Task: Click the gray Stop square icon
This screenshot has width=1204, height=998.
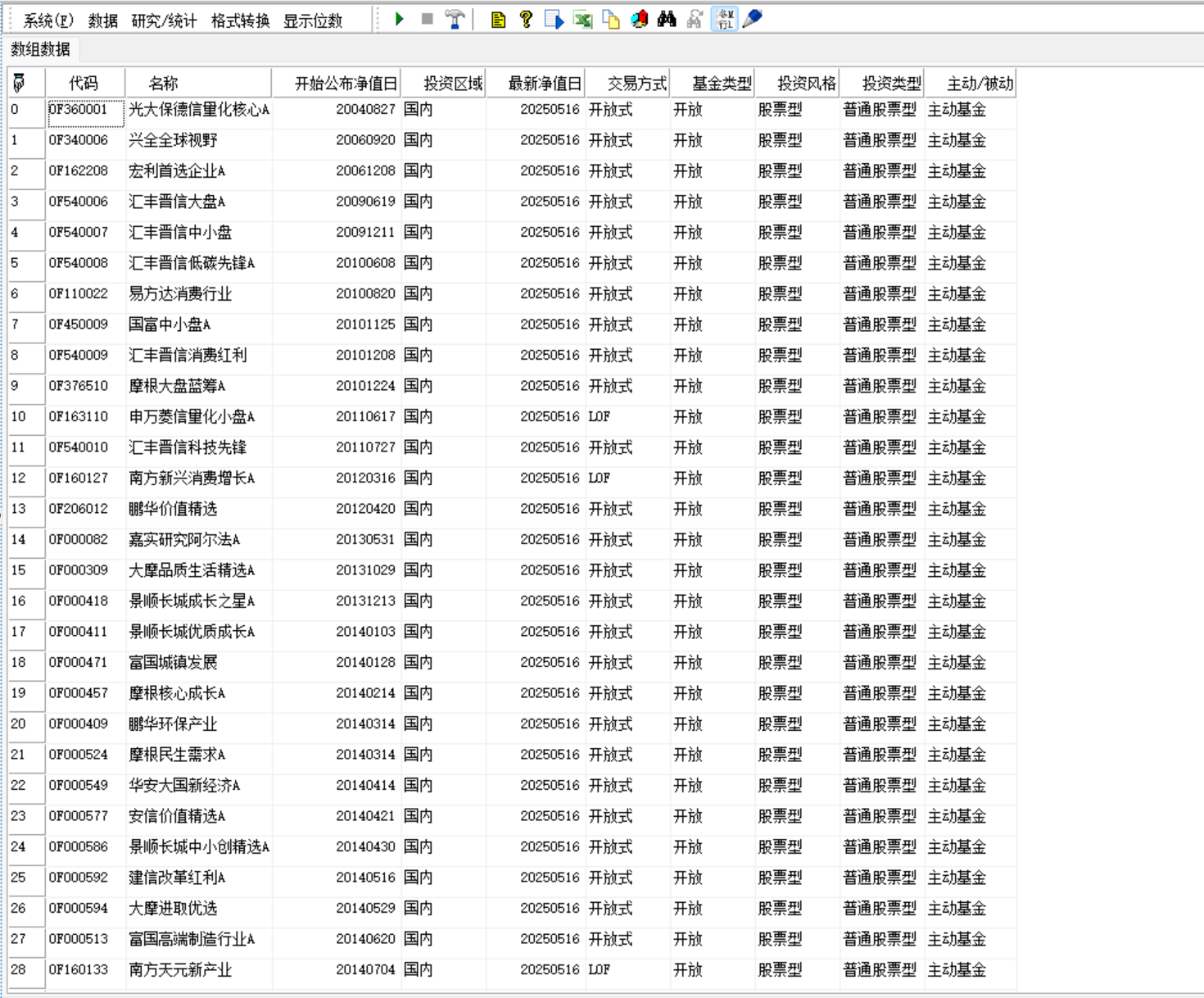Action: (x=427, y=19)
